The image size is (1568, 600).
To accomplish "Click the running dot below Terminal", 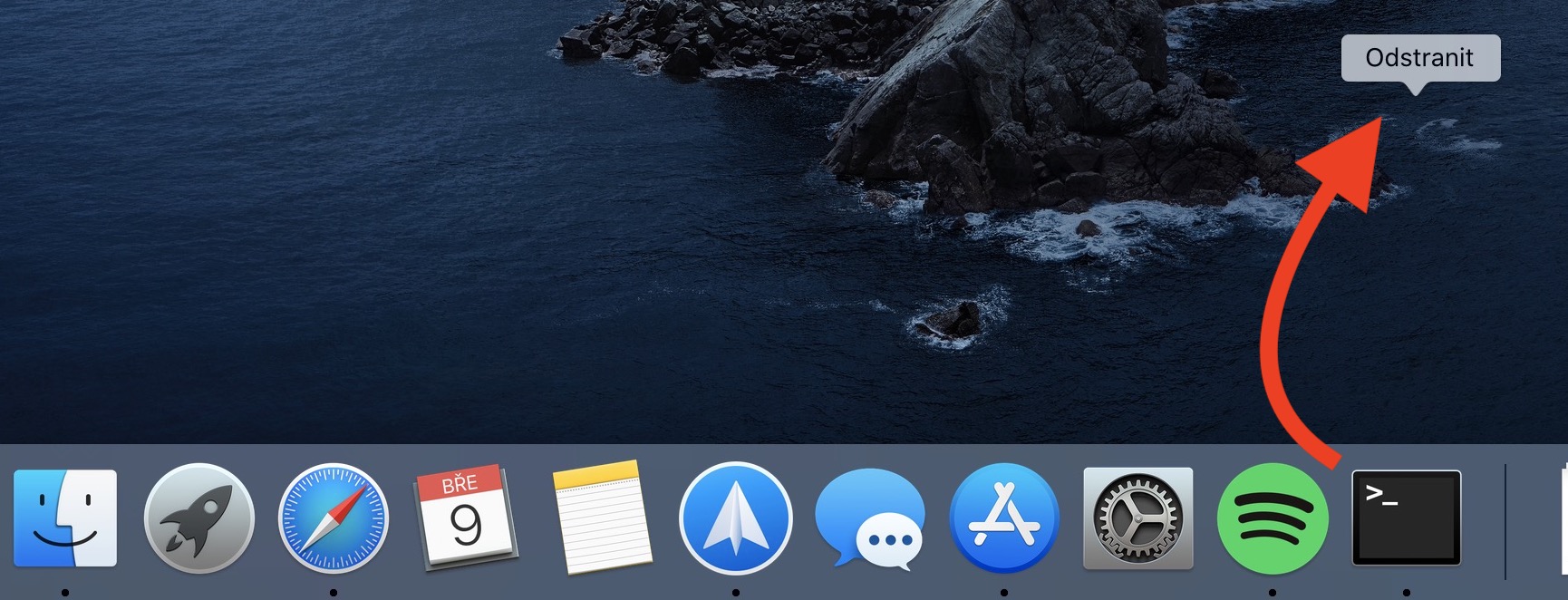I will click(1407, 593).
